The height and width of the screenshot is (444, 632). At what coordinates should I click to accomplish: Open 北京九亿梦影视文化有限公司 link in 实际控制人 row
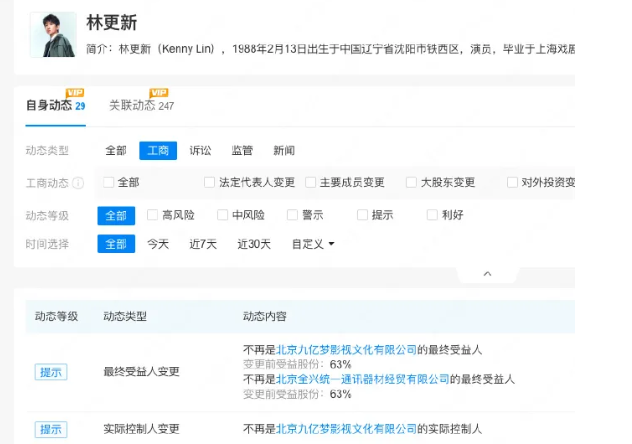(x=346, y=429)
